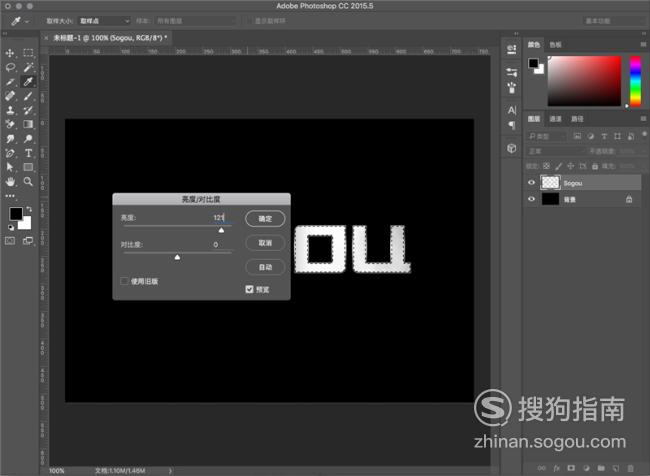Image resolution: width=650 pixels, height=476 pixels.
Task: Click the Auto button in dialog
Action: [265, 267]
